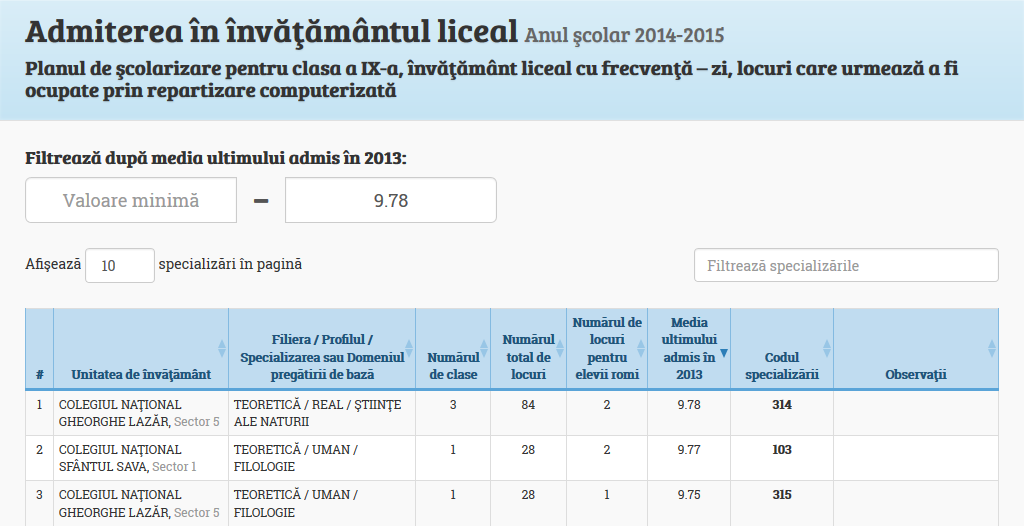Click the Valoare minimă input field
1024x526 pixels.
[x=131, y=200]
